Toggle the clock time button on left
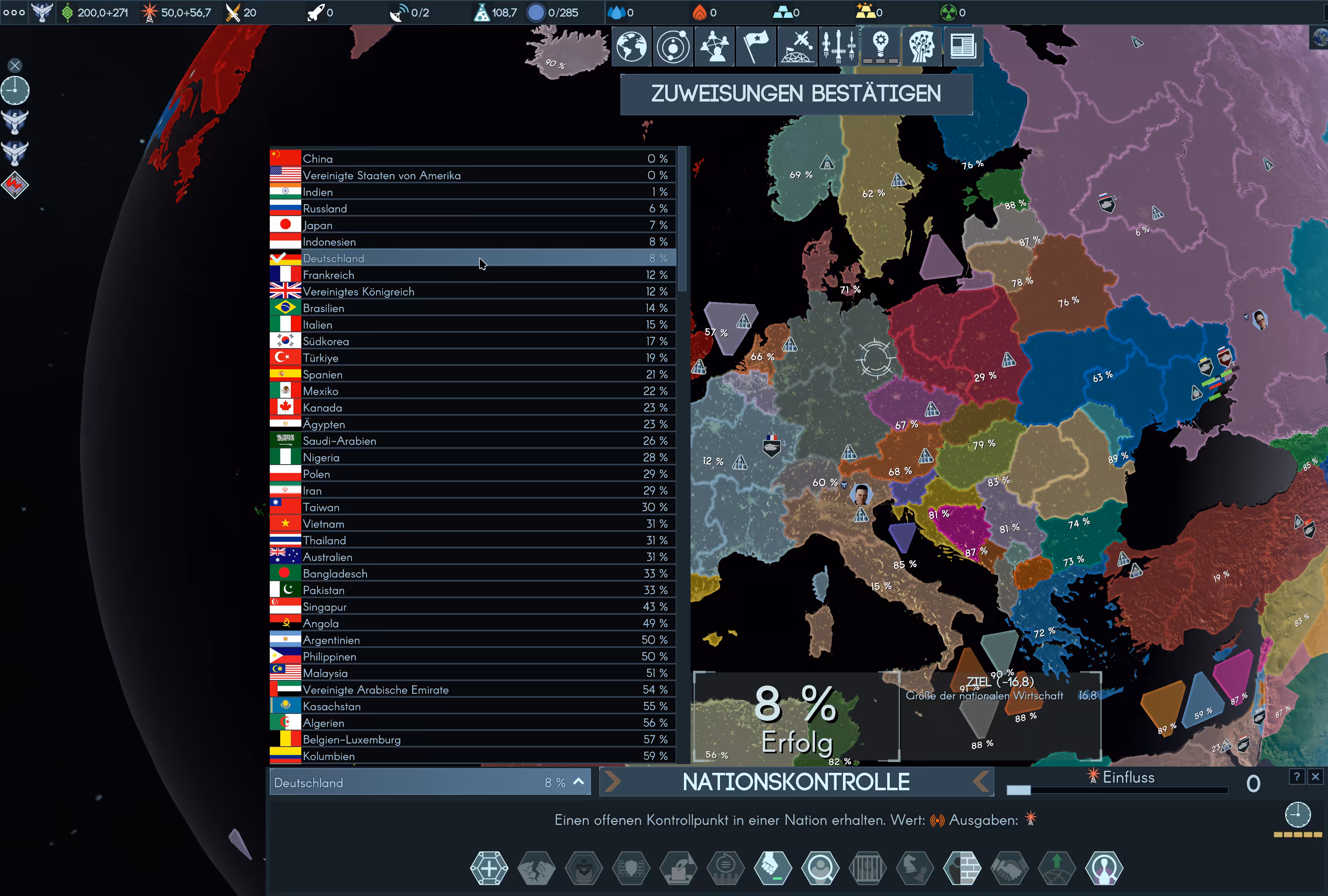1328x896 pixels. point(15,91)
